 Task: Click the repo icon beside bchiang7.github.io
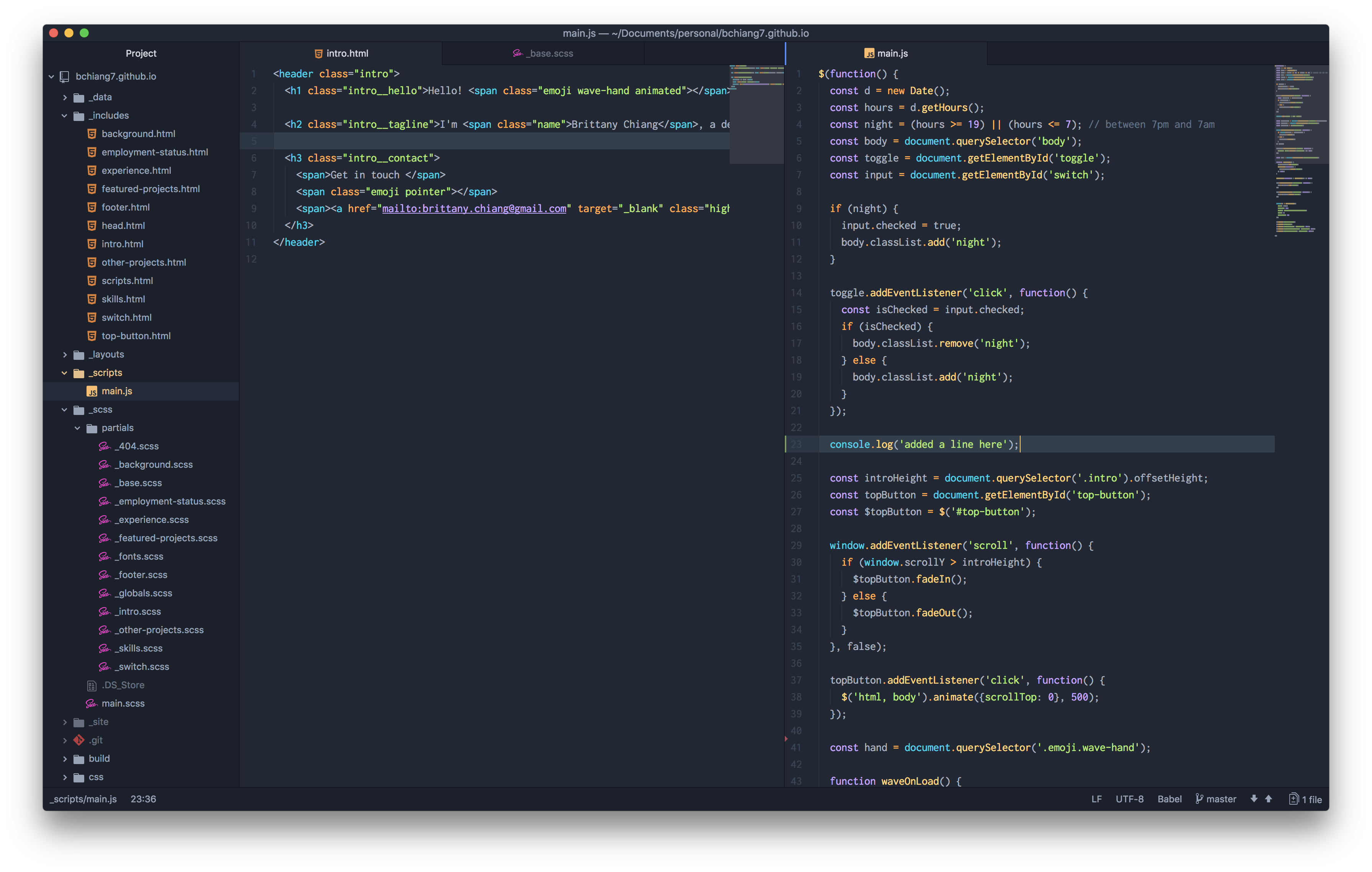coord(64,76)
